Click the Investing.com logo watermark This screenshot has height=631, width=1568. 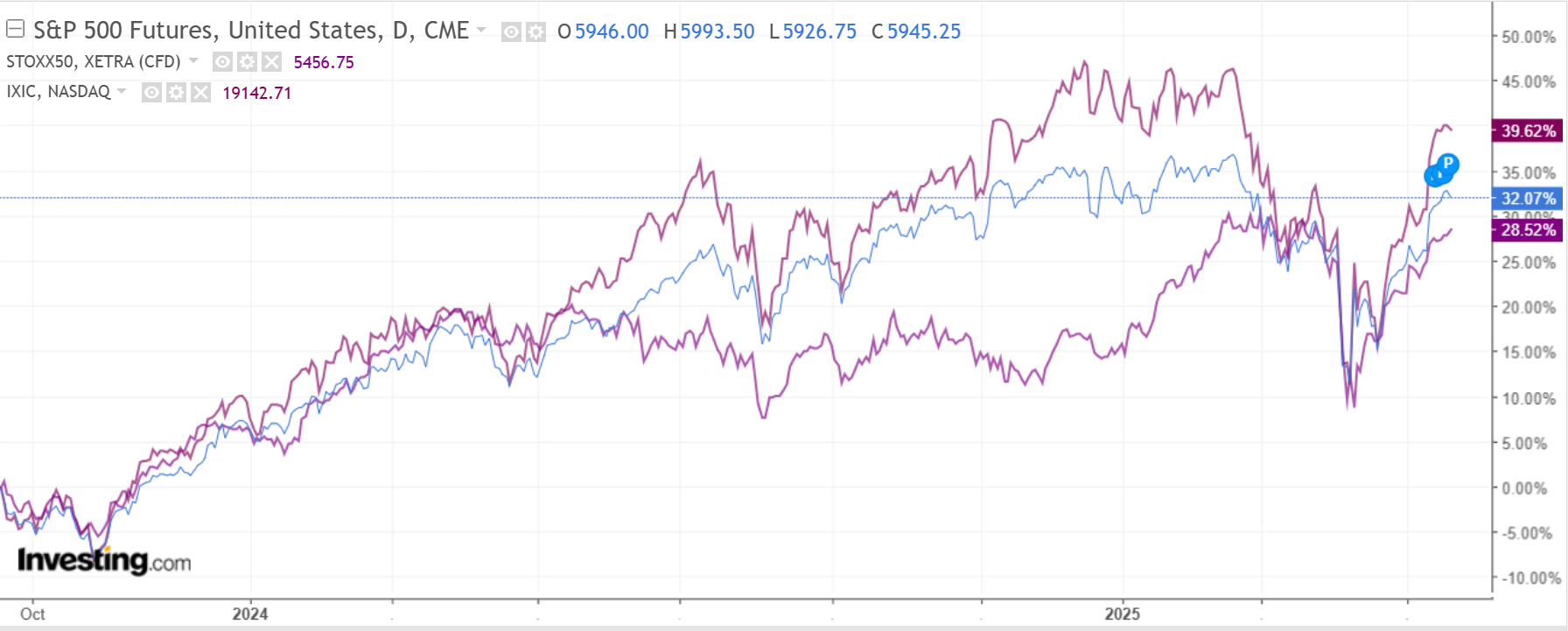[x=104, y=560]
